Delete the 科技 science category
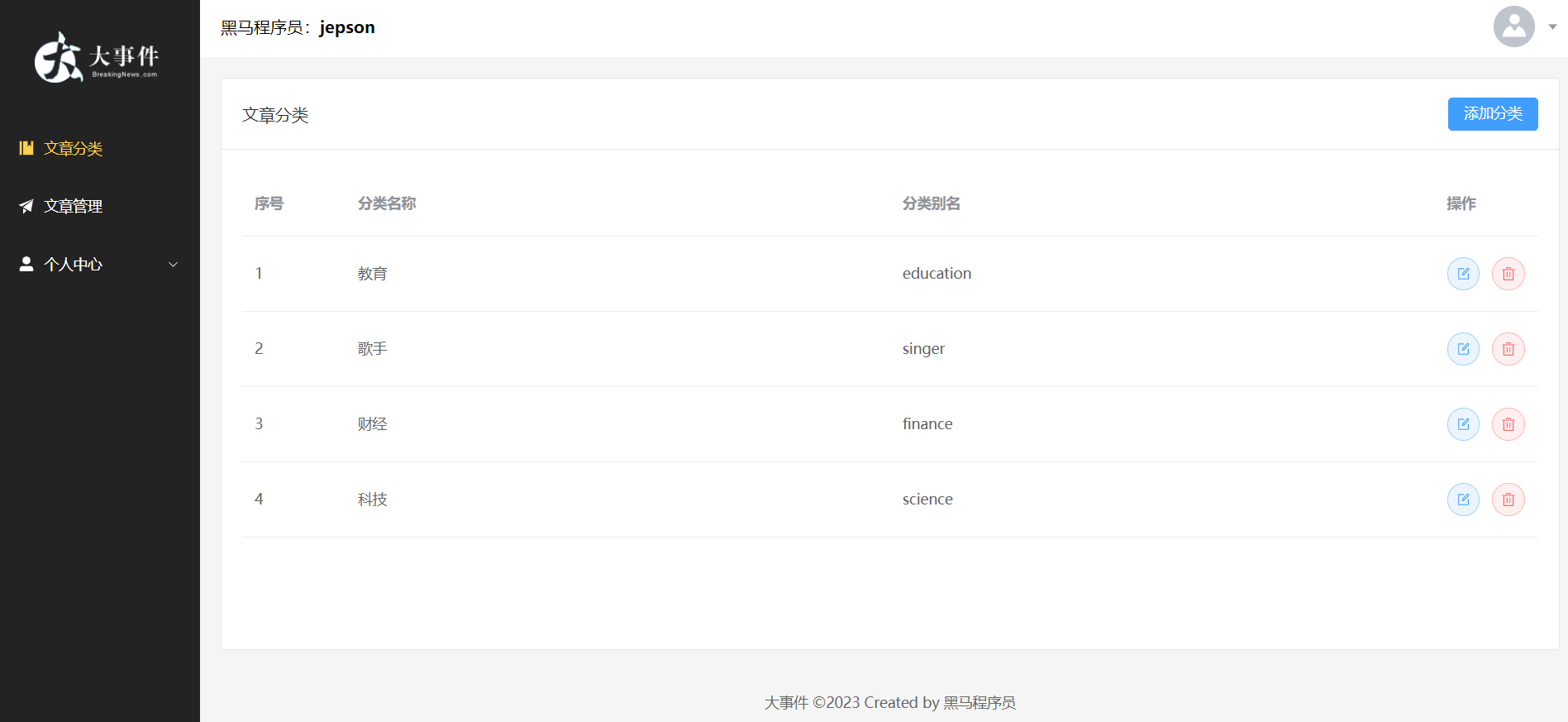The width and height of the screenshot is (1568, 722). (x=1508, y=500)
